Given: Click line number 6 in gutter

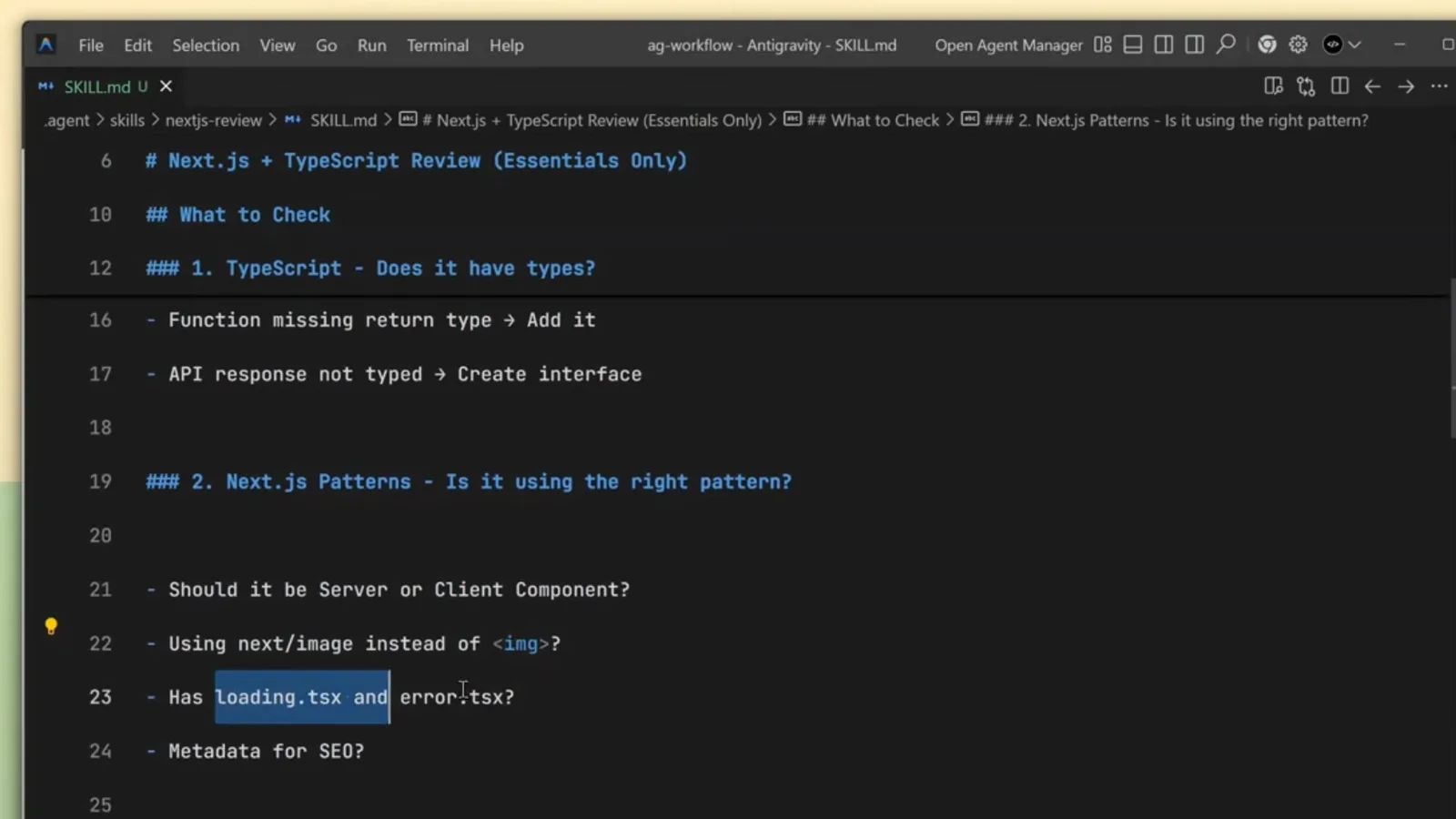Looking at the screenshot, I should [x=106, y=161].
